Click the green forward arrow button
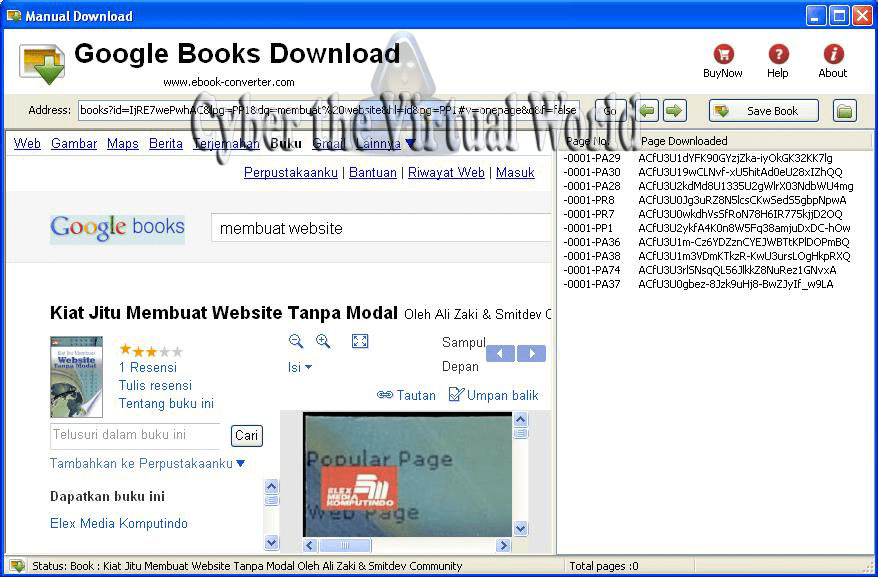Image resolution: width=878 pixels, height=577 pixels. point(674,110)
